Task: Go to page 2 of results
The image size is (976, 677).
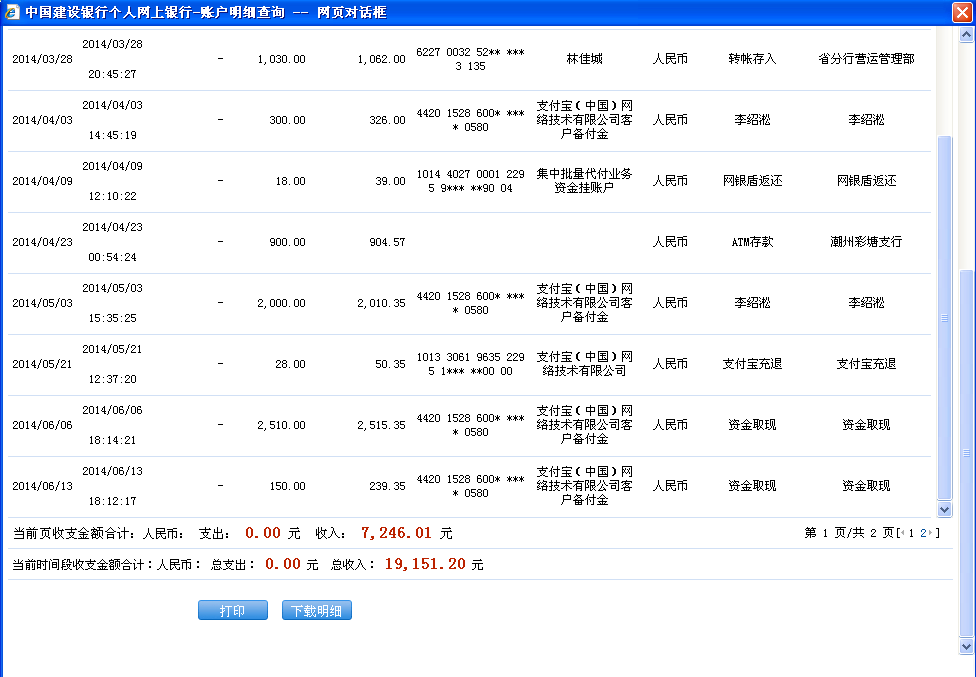Action: pos(924,533)
